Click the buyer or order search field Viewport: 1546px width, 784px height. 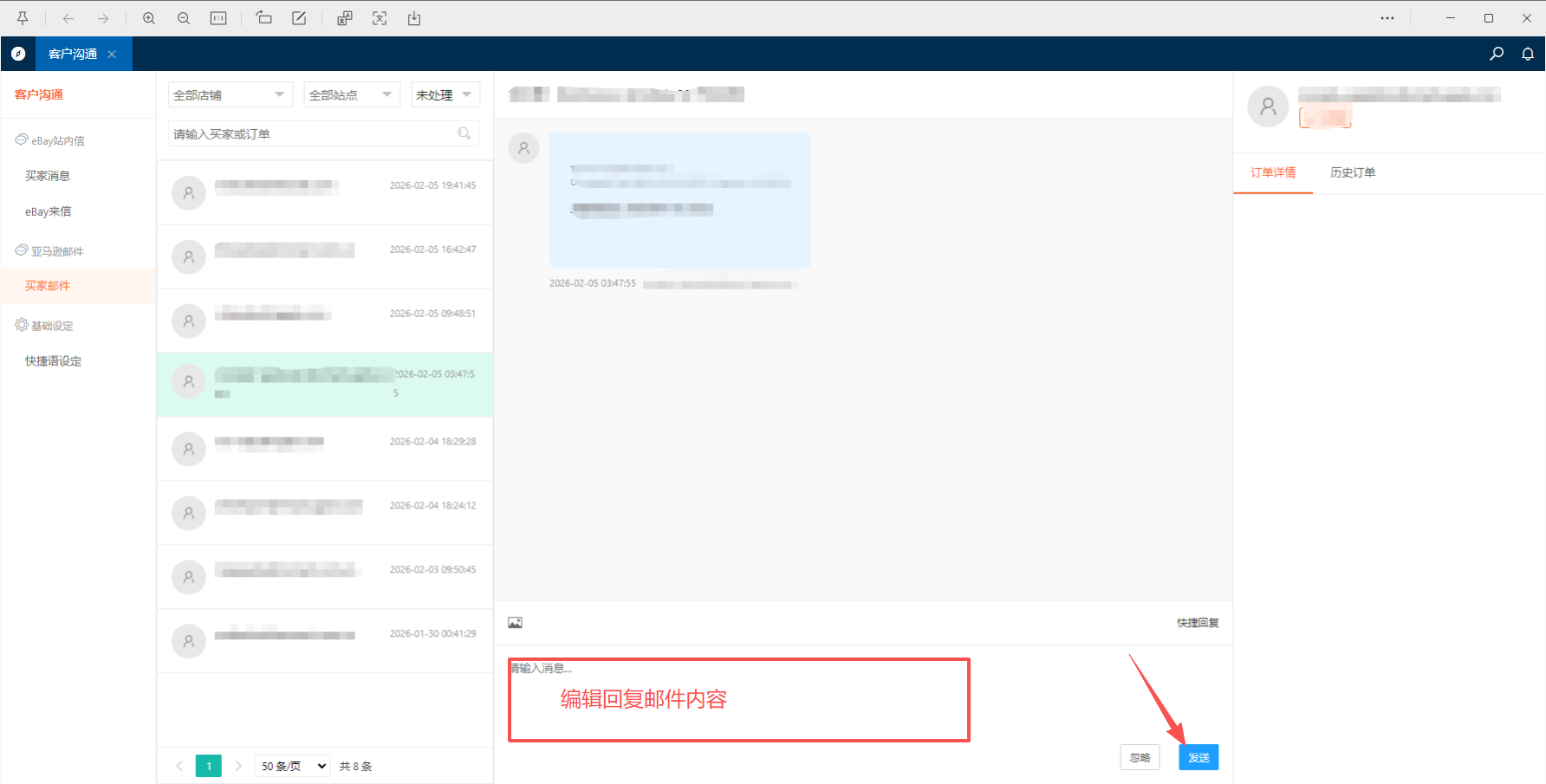point(312,133)
